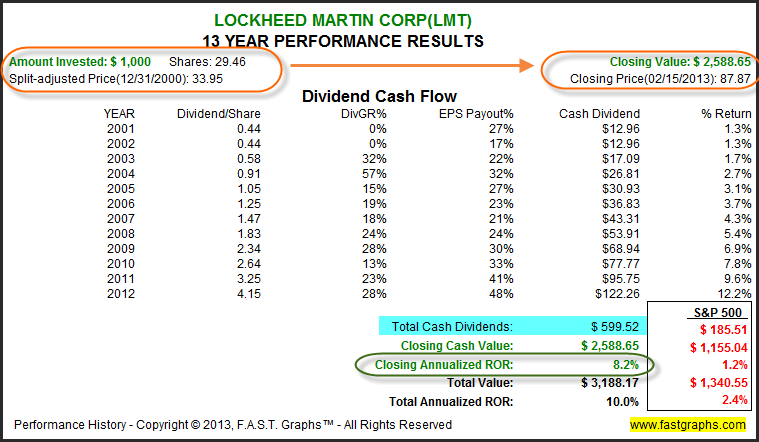Click the EPS Payout% column header
Image resolution: width=759 pixels, height=442 pixels.
coord(476,114)
